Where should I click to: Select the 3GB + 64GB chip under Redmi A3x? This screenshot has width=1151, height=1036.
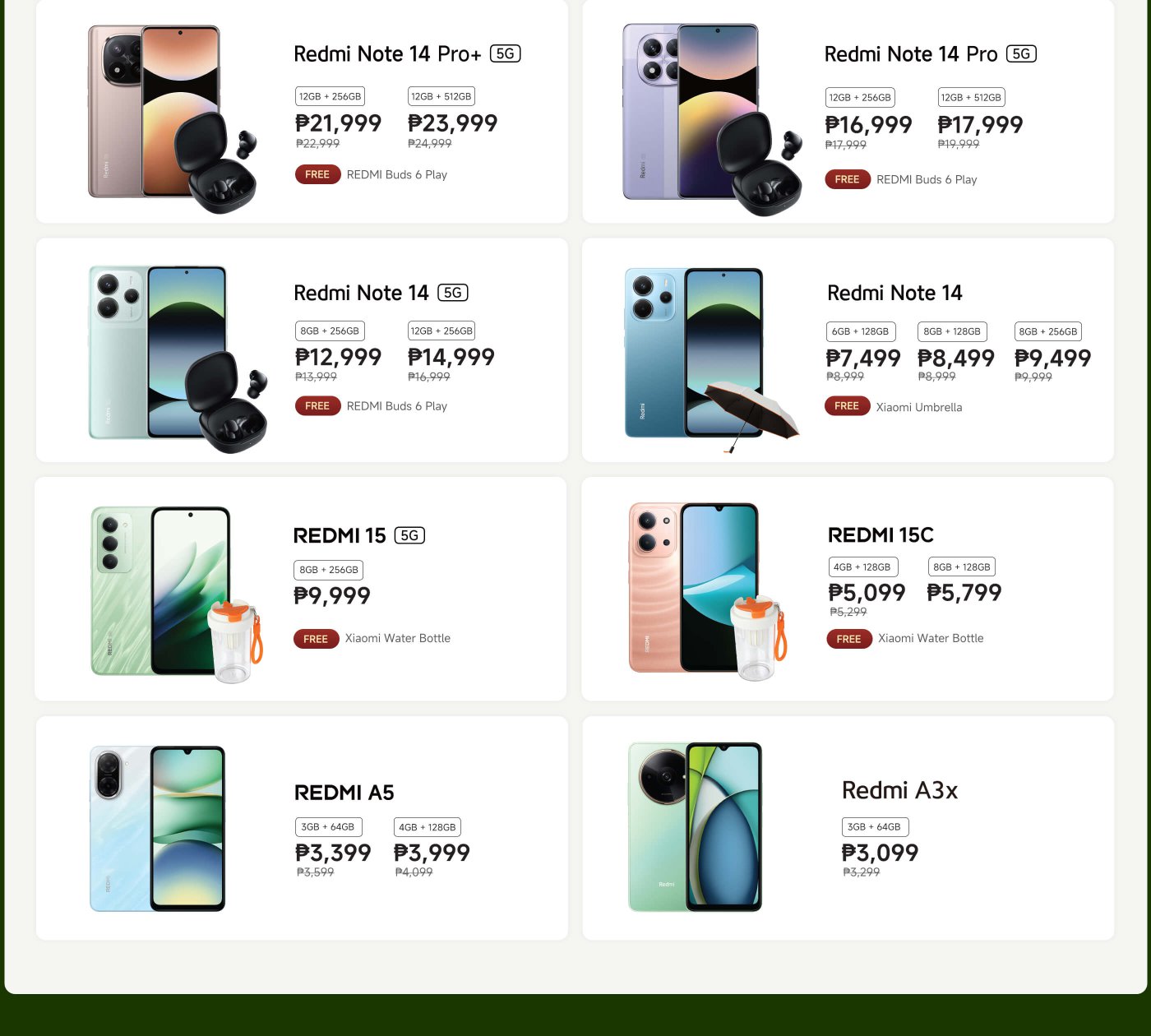click(876, 827)
